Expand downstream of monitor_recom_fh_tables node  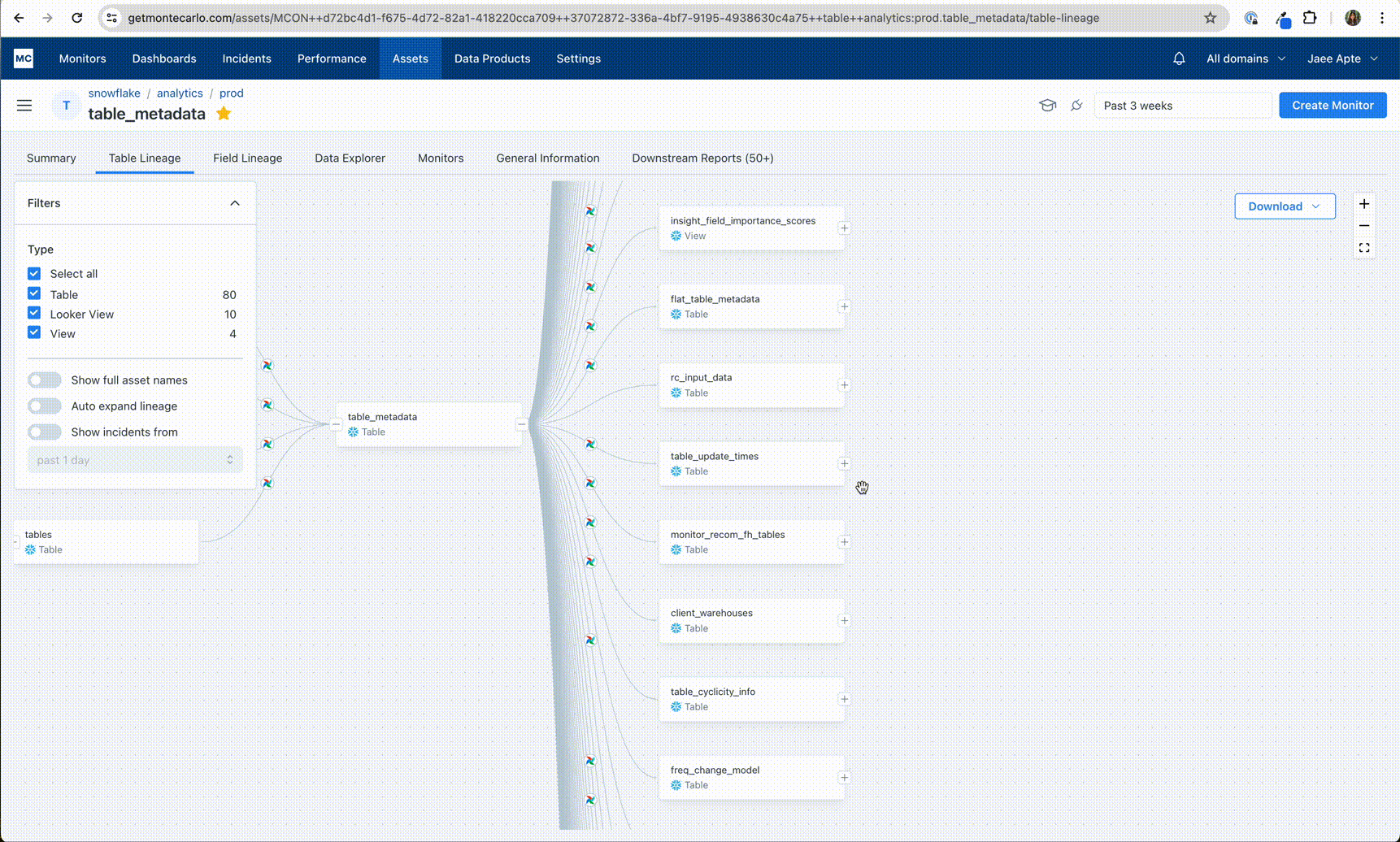click(845, 542)
